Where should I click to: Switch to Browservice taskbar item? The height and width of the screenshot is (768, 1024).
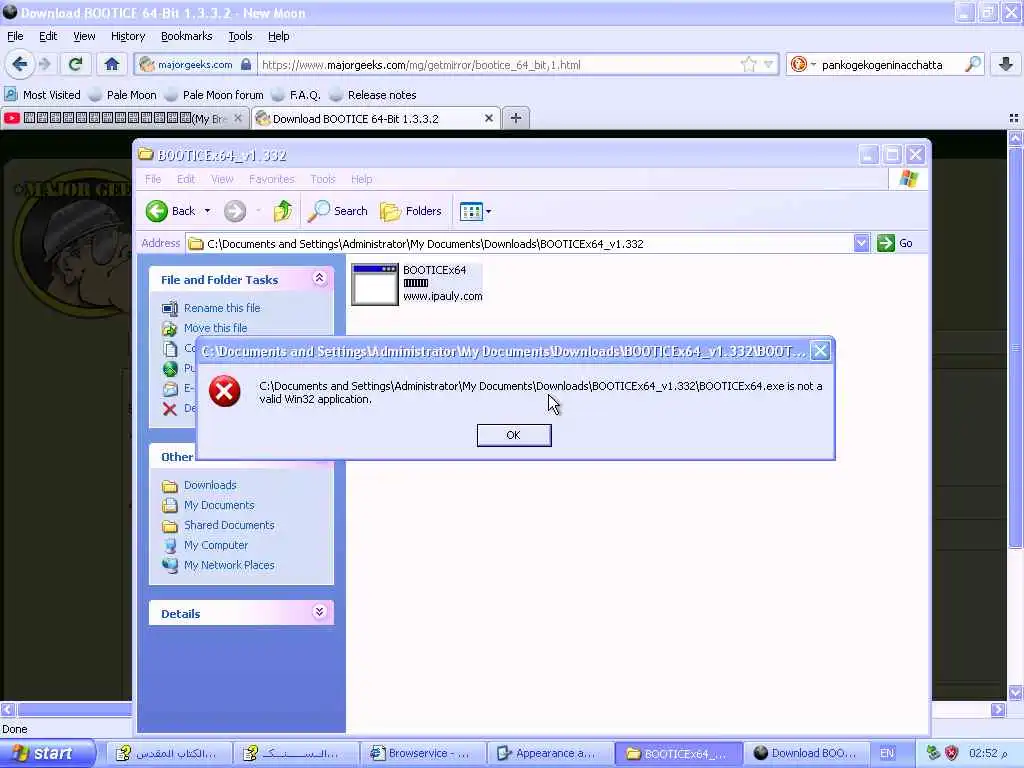[x=424, y=753]
